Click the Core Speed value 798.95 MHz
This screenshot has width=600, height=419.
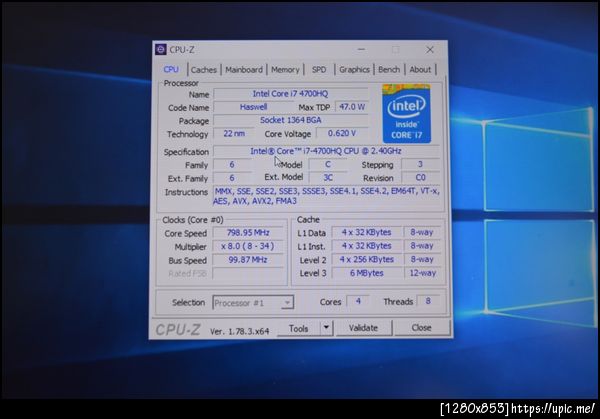click(248, 233)
